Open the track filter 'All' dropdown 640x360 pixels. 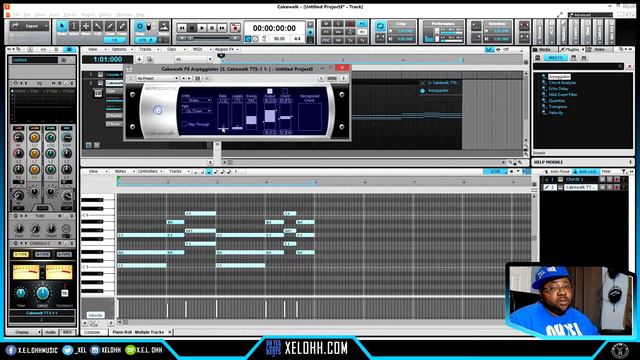(193, 59)
